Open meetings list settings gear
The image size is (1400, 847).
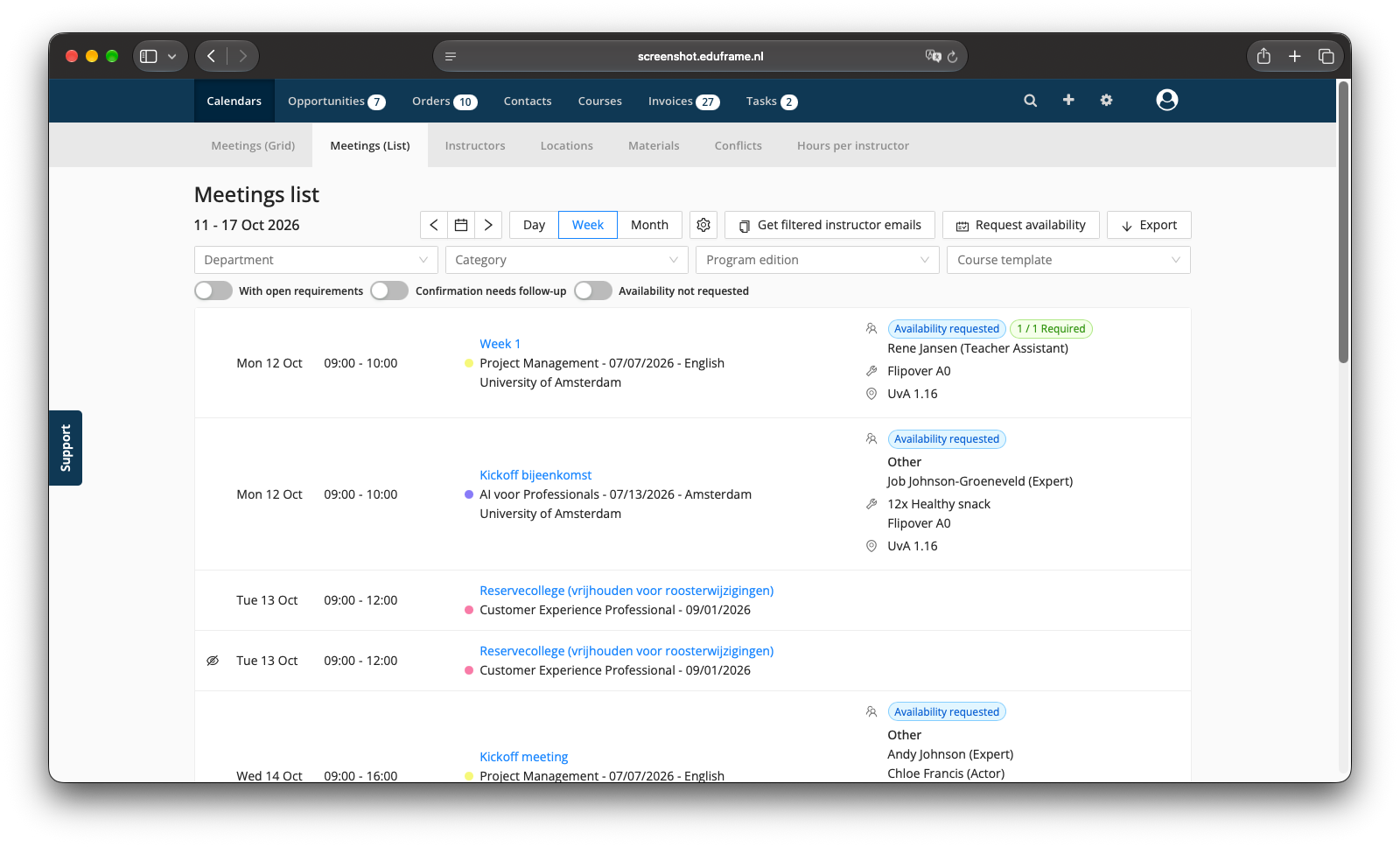pyautogui.click(x=703, y=225)
